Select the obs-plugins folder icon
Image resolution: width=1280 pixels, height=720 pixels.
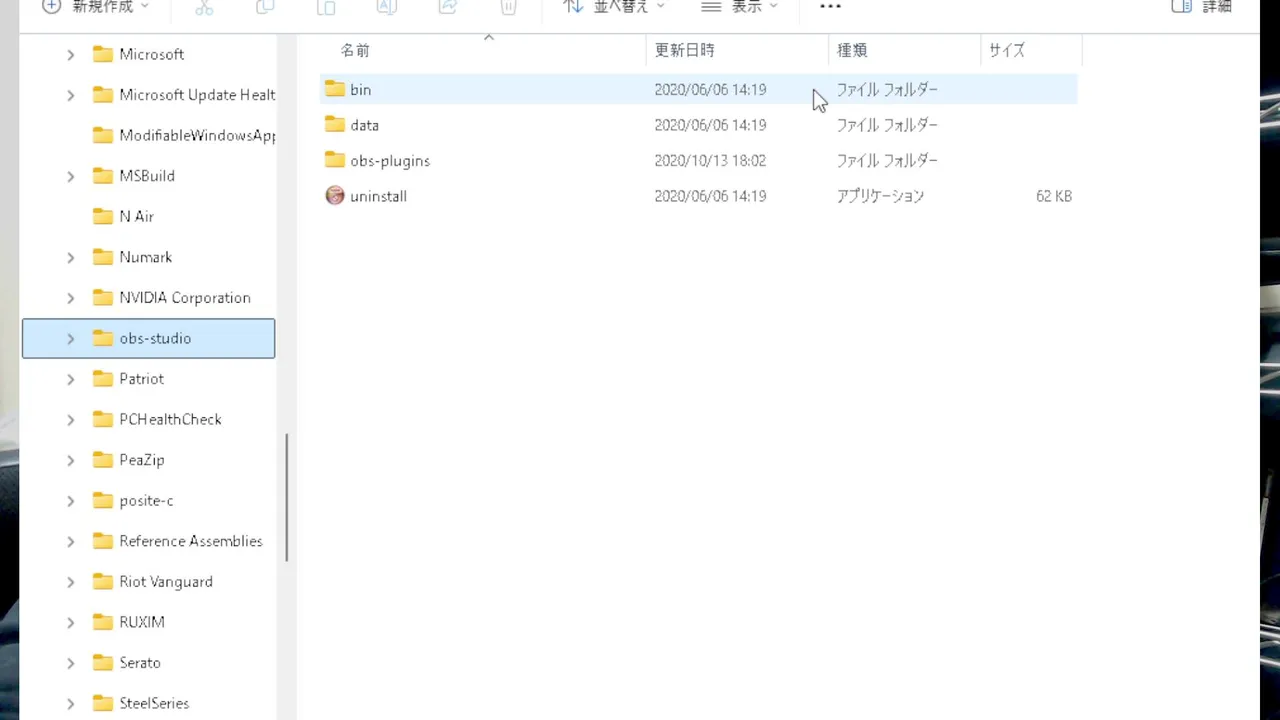[335, 160]
